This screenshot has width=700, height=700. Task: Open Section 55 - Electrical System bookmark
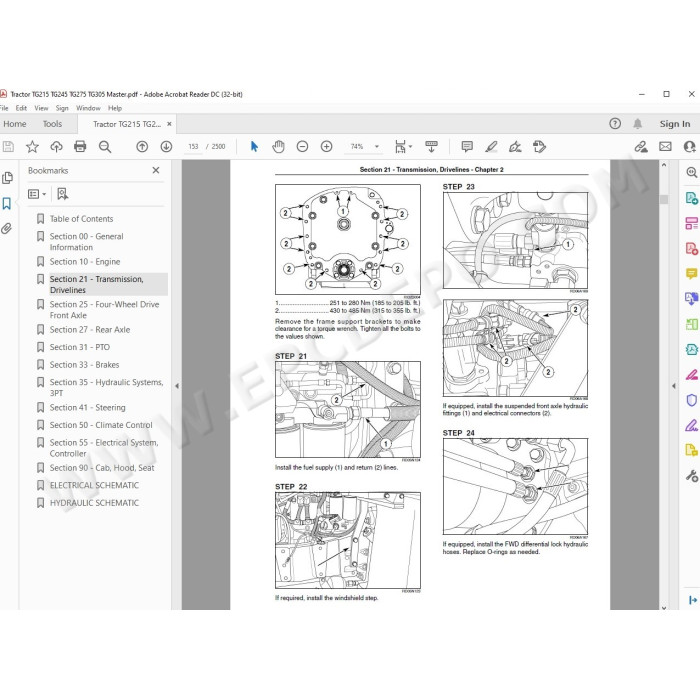click(x=104, y=448)
